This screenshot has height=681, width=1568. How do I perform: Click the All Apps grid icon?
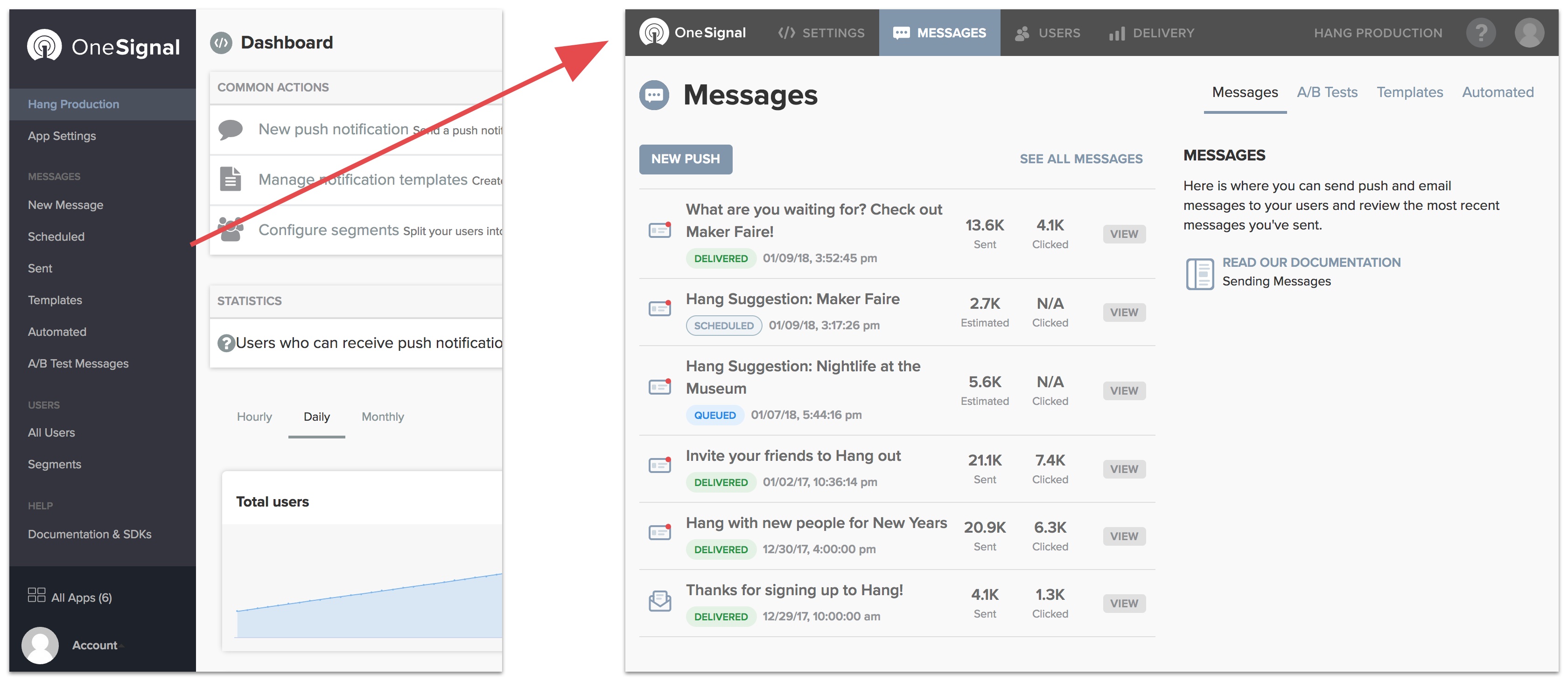point(36,595)
